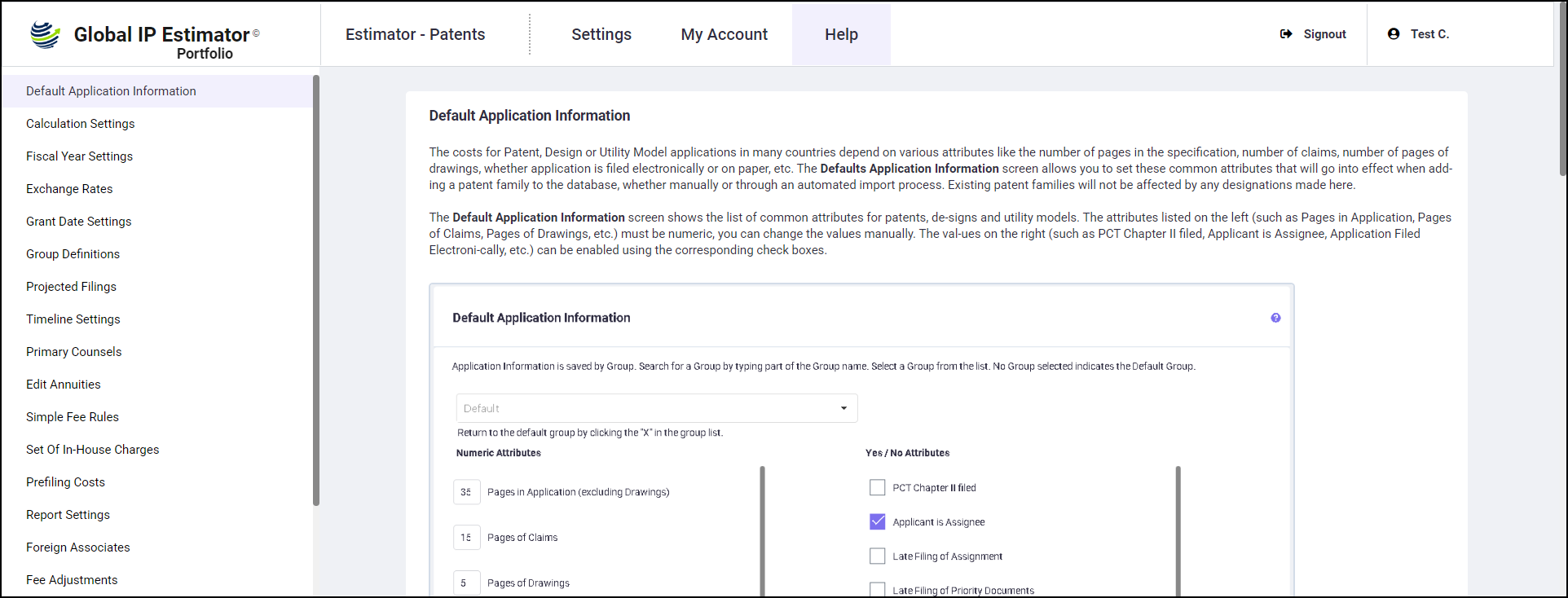
Task: Check the Late Filing of Assignment box
Action: [x=877, y=556]
